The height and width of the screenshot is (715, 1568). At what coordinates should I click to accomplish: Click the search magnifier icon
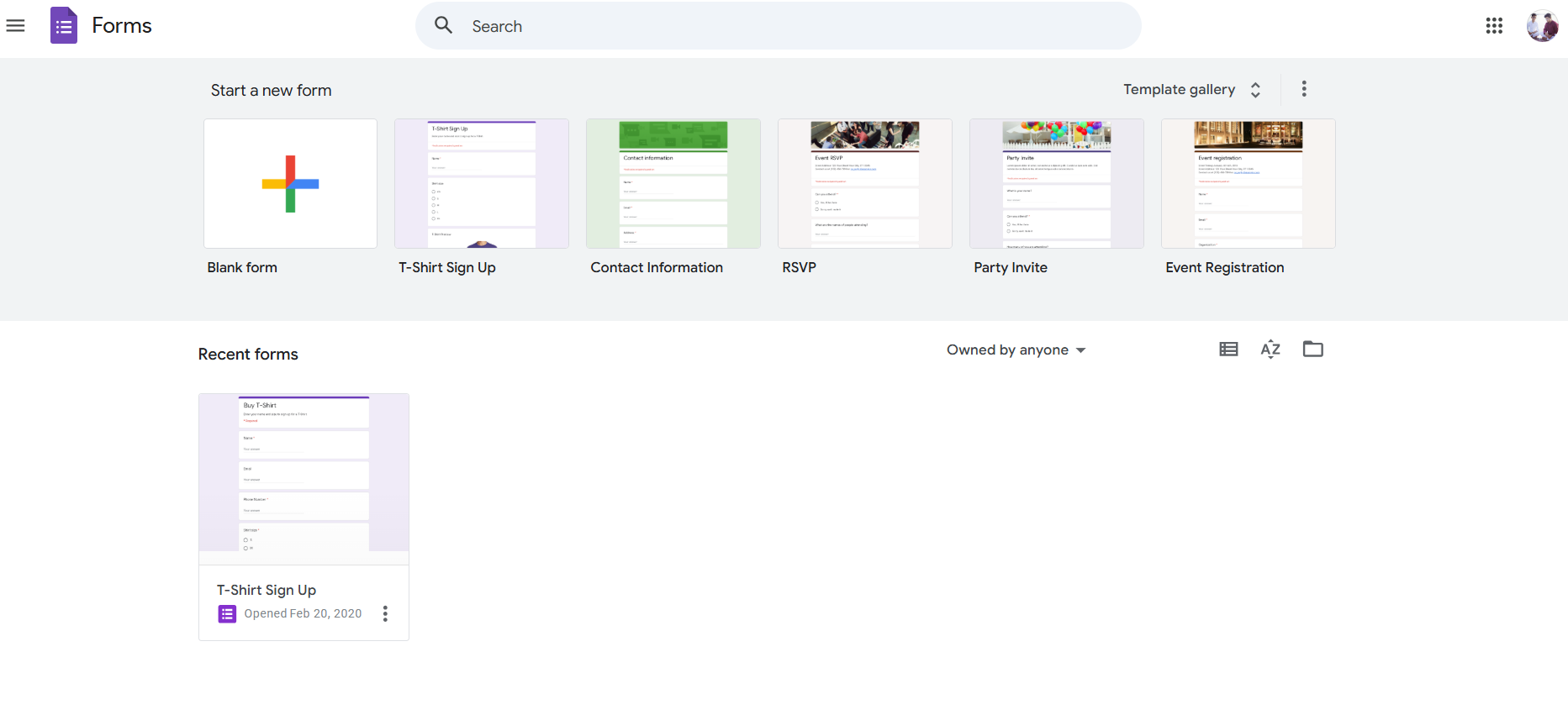point(444,25)
